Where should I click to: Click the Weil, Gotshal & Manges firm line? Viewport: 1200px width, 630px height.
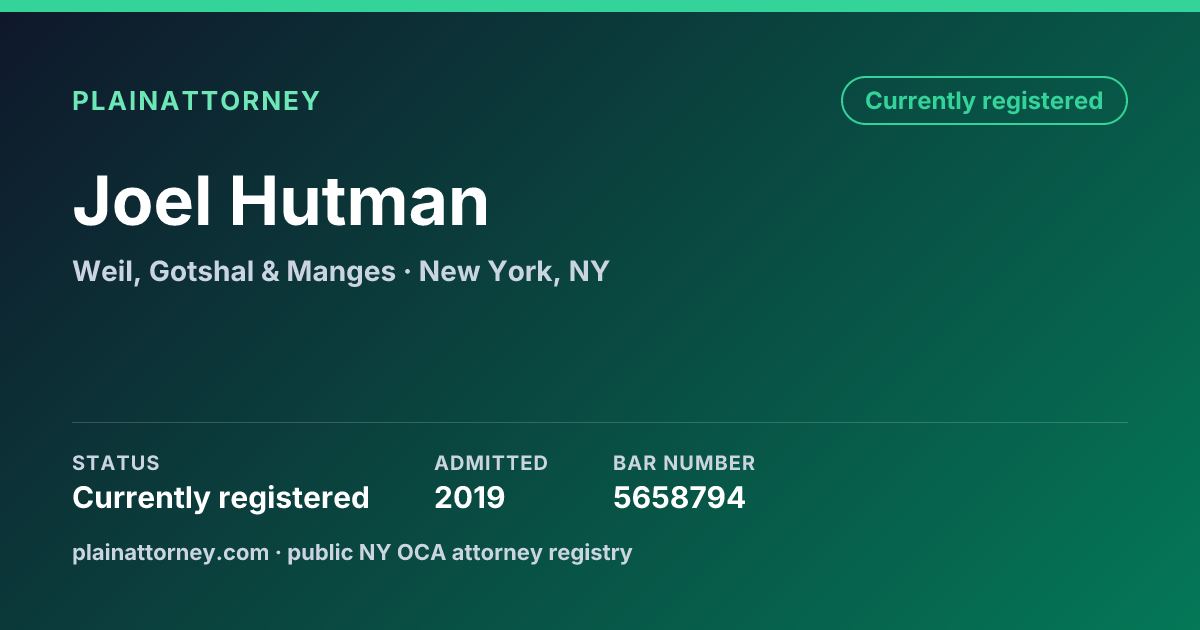[x=234, y=271]
